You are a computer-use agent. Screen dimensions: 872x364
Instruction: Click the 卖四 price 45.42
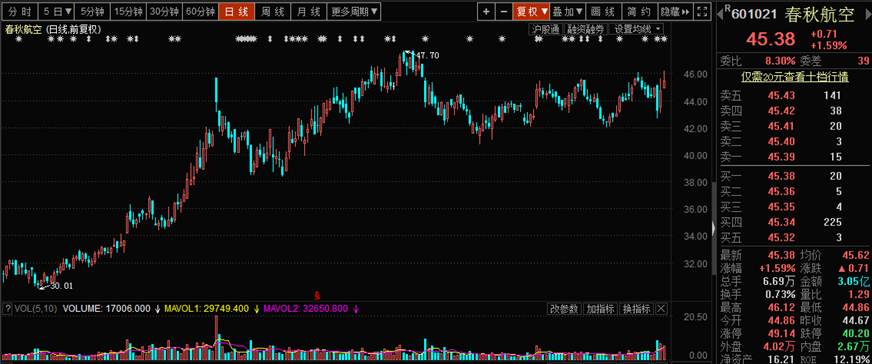tap(781, 111)
